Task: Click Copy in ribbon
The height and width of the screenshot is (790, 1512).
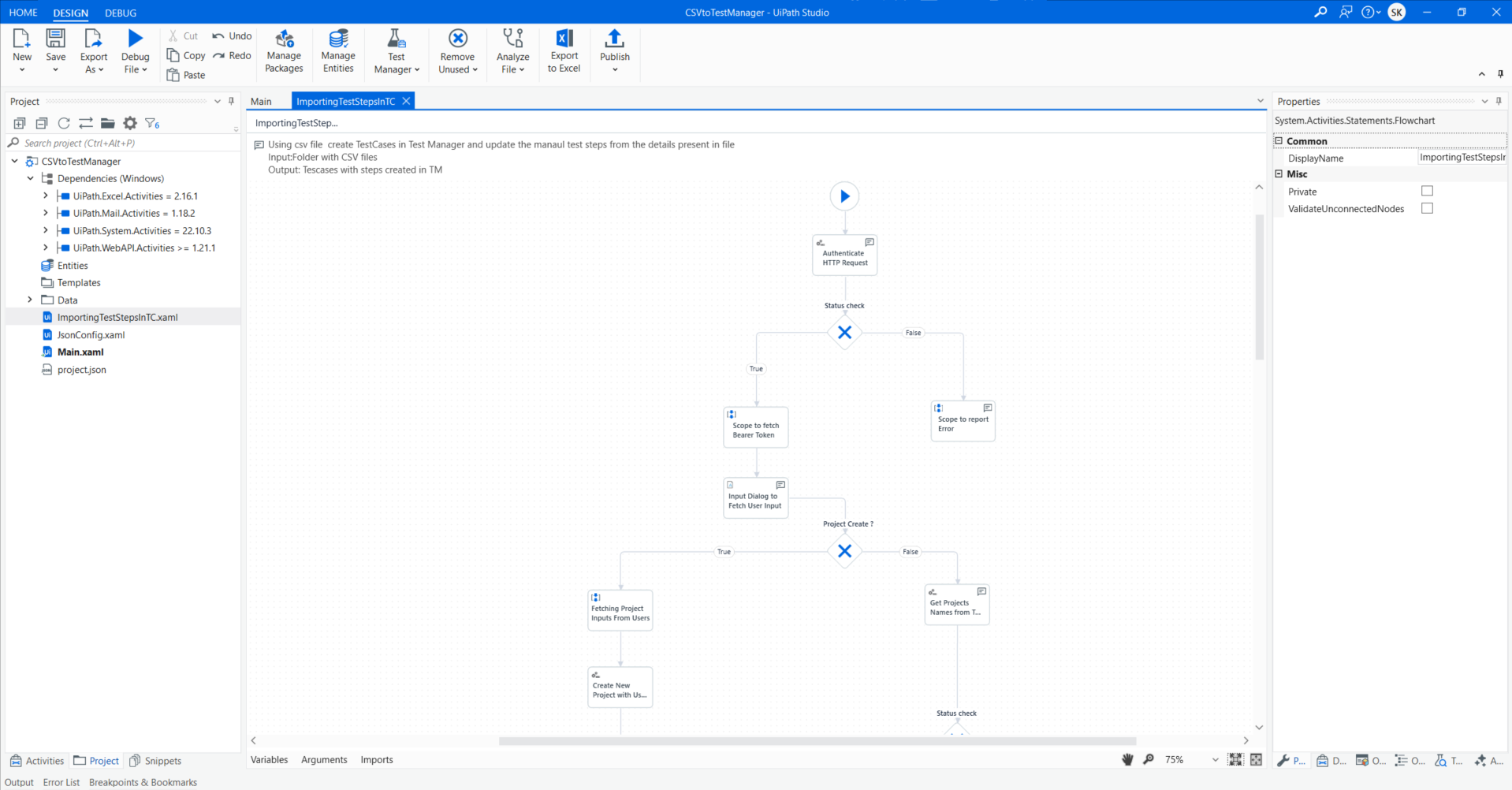Action: tap(186, 55)
